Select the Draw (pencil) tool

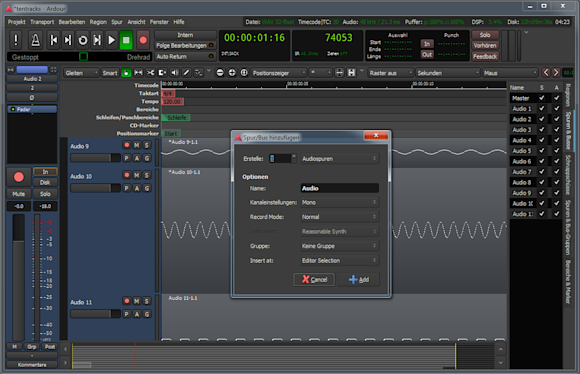click(x=186, y=73)
